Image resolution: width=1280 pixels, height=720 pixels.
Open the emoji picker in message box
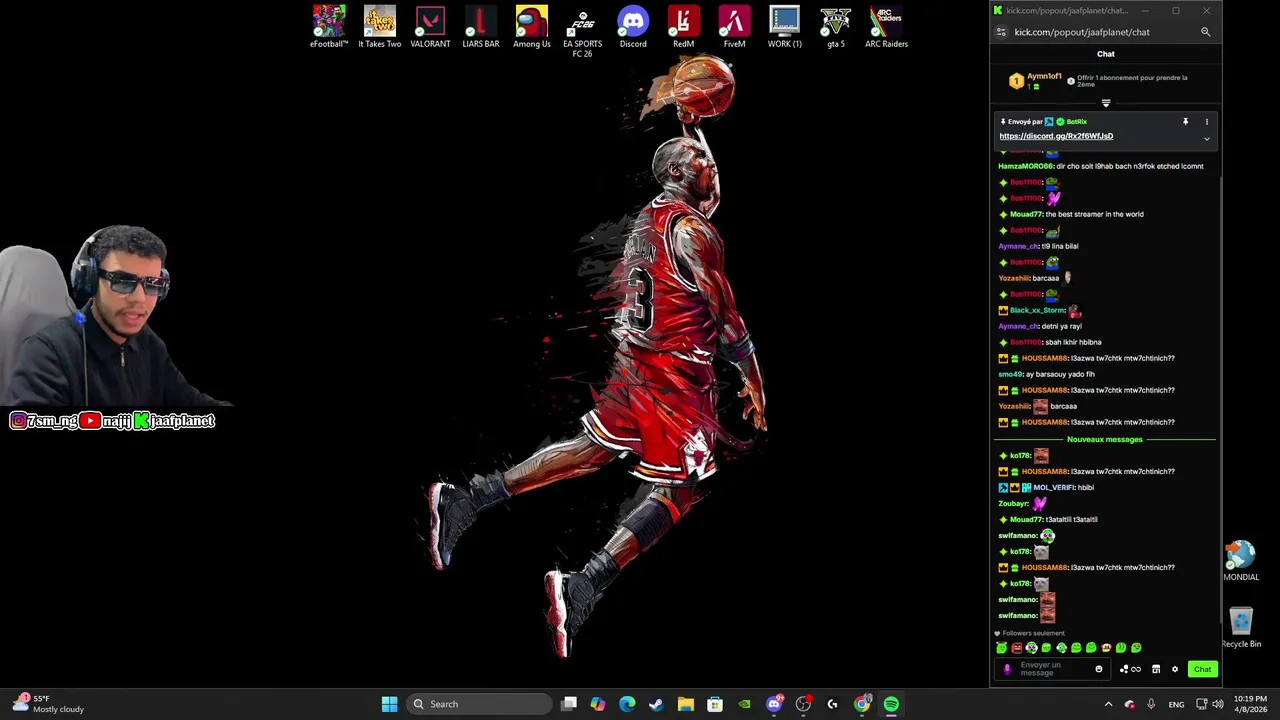click(1099, 669)
